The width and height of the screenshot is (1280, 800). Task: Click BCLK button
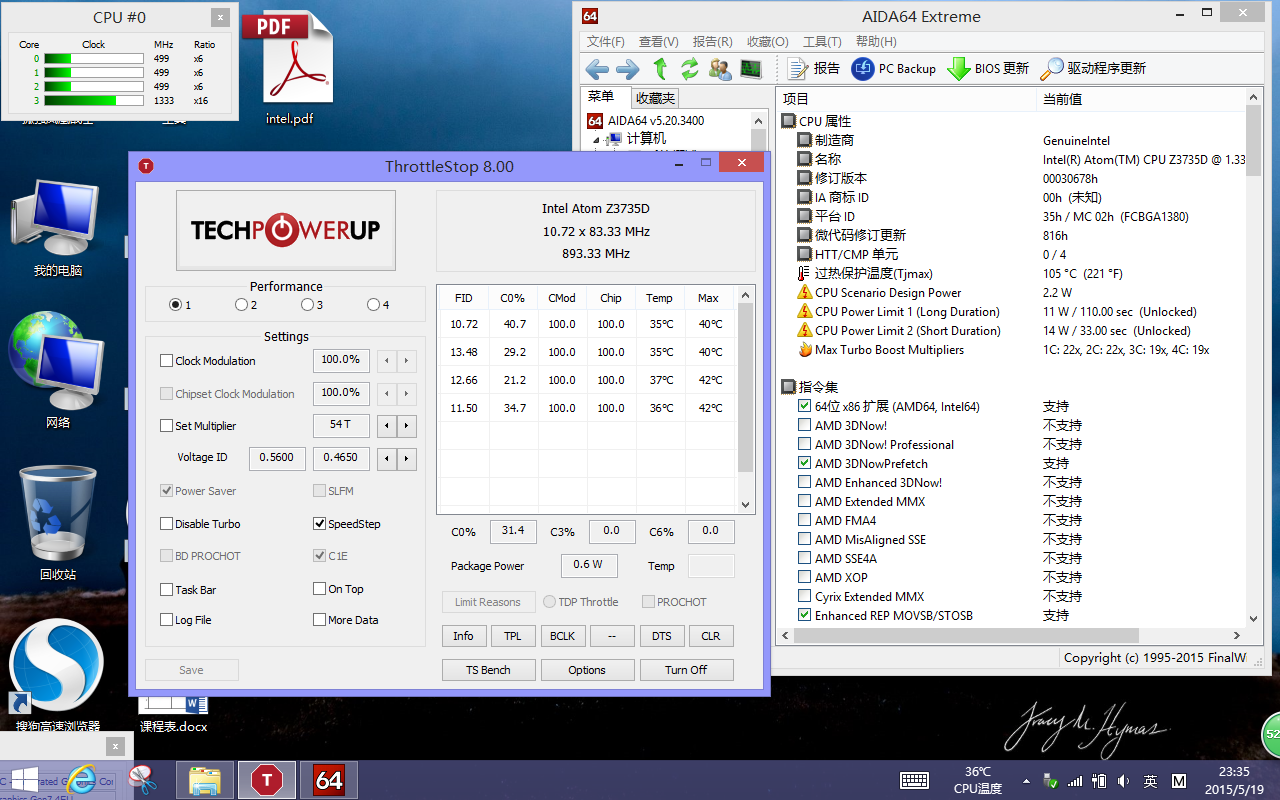(x=563, y=636)
